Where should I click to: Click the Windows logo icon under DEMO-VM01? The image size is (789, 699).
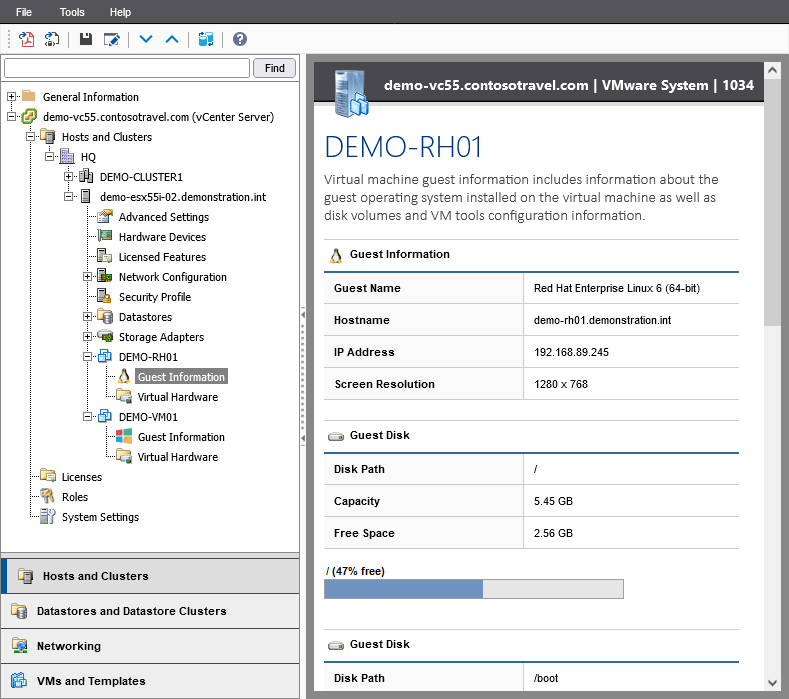124,436
